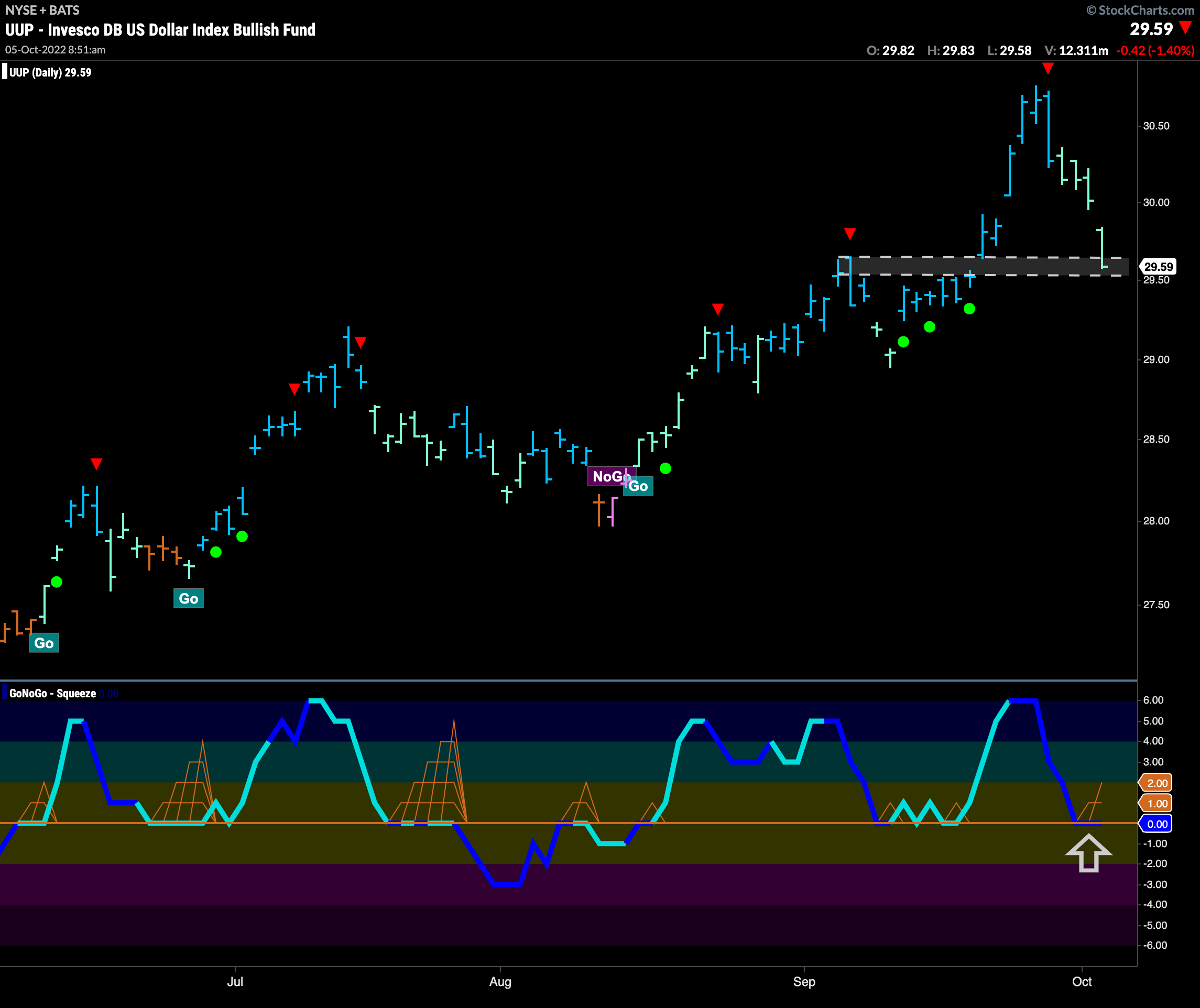Click the -0.42 (-1.40%) change value

pos(1155,50)
